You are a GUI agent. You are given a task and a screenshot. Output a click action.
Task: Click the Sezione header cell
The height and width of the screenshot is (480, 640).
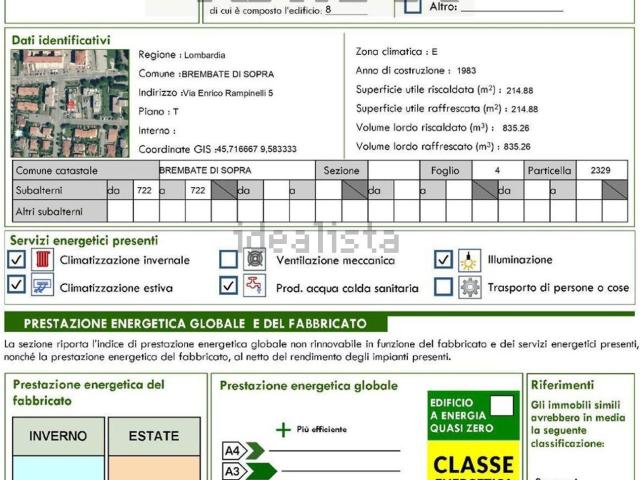[342, 170]
